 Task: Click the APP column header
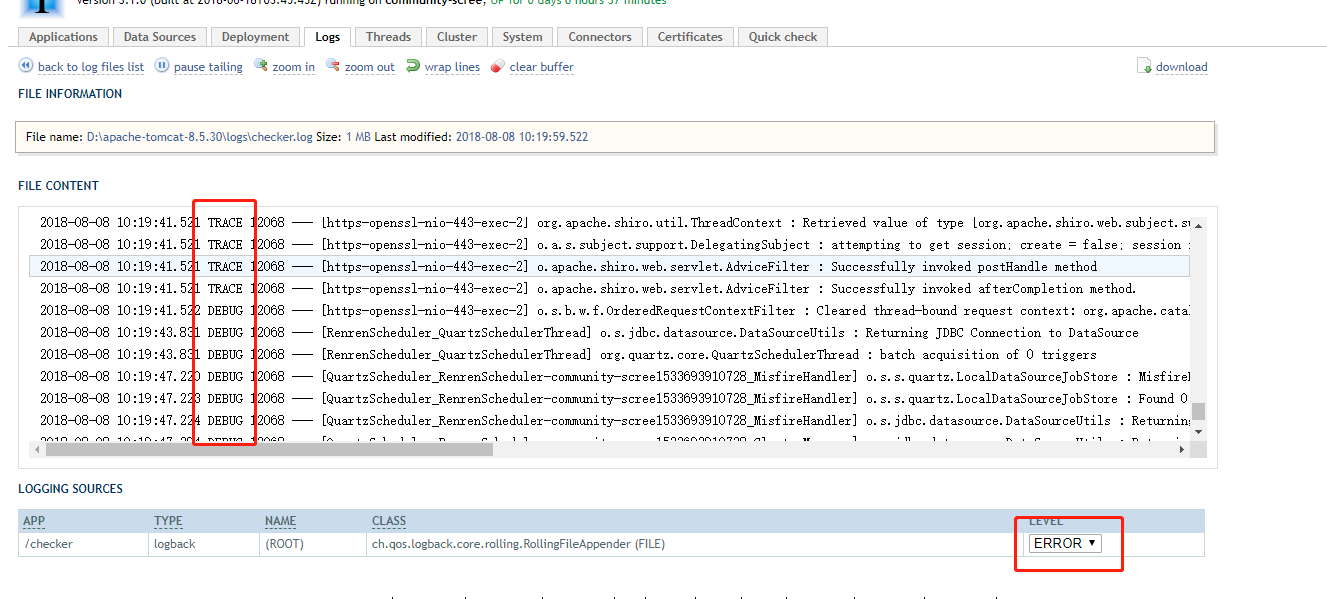coord(34,521)
